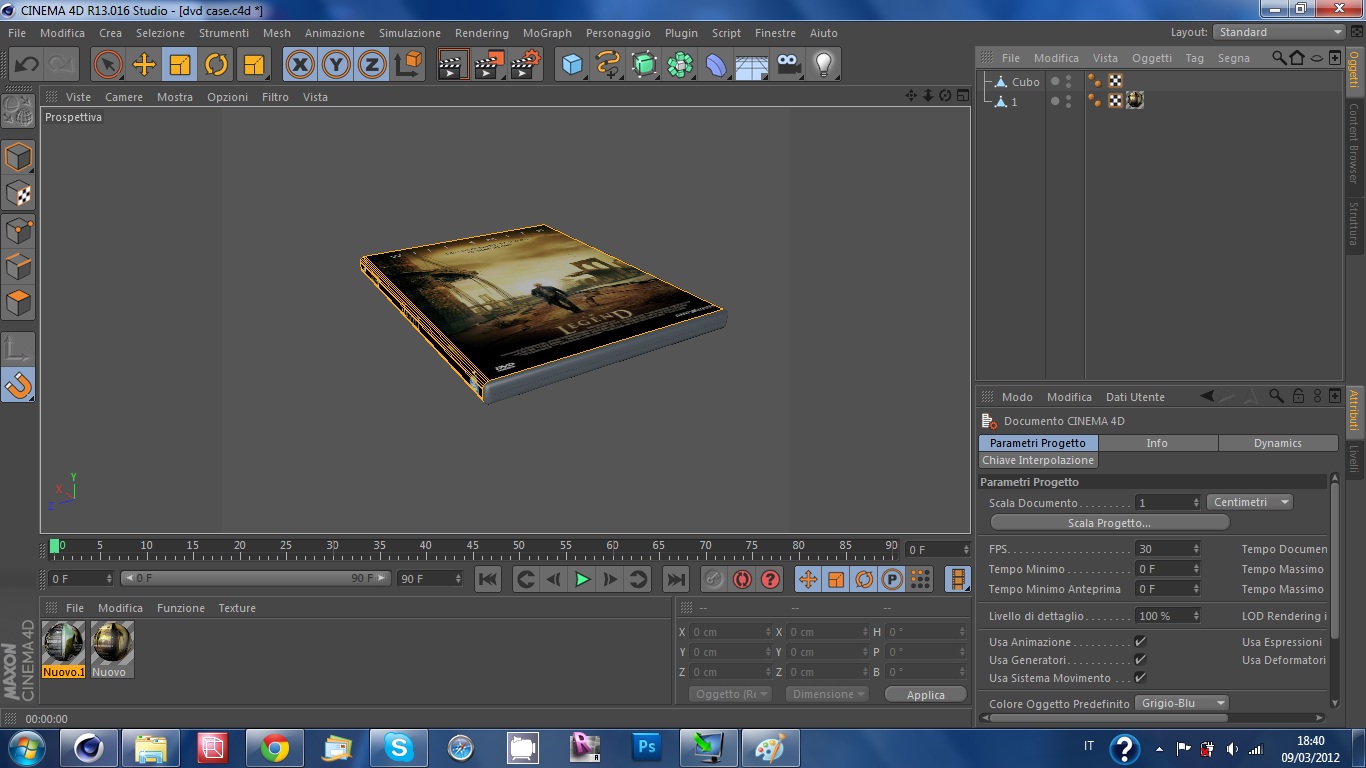Screen dimensions: 1366x768
Task: Toggle the X axis lock
Action: coord(299,65)
